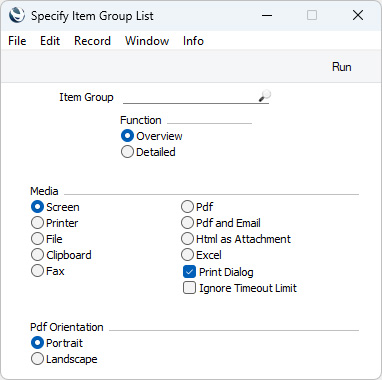Click the Run button
The image size is (382, 380).
(342, 67)
